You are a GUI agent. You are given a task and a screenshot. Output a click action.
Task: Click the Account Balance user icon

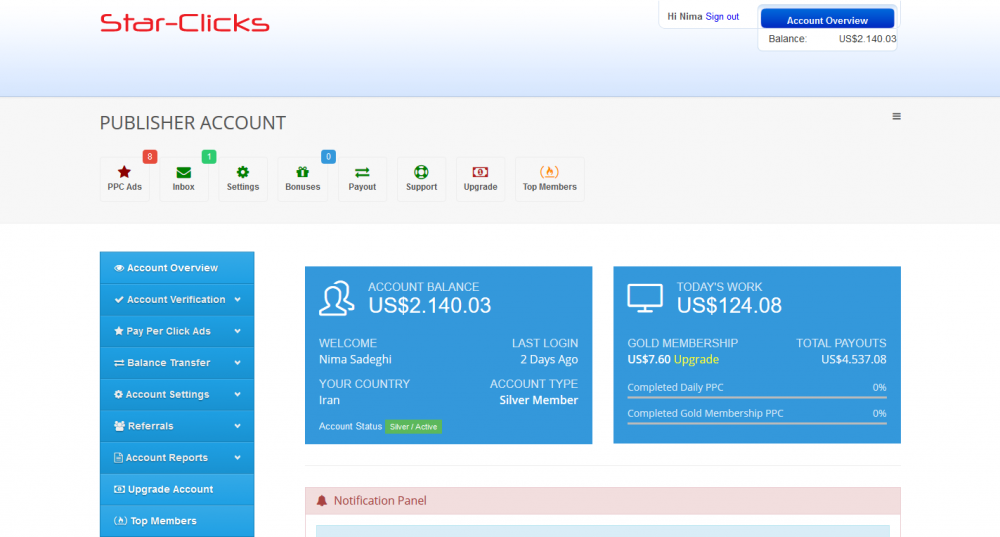point(336,298)
